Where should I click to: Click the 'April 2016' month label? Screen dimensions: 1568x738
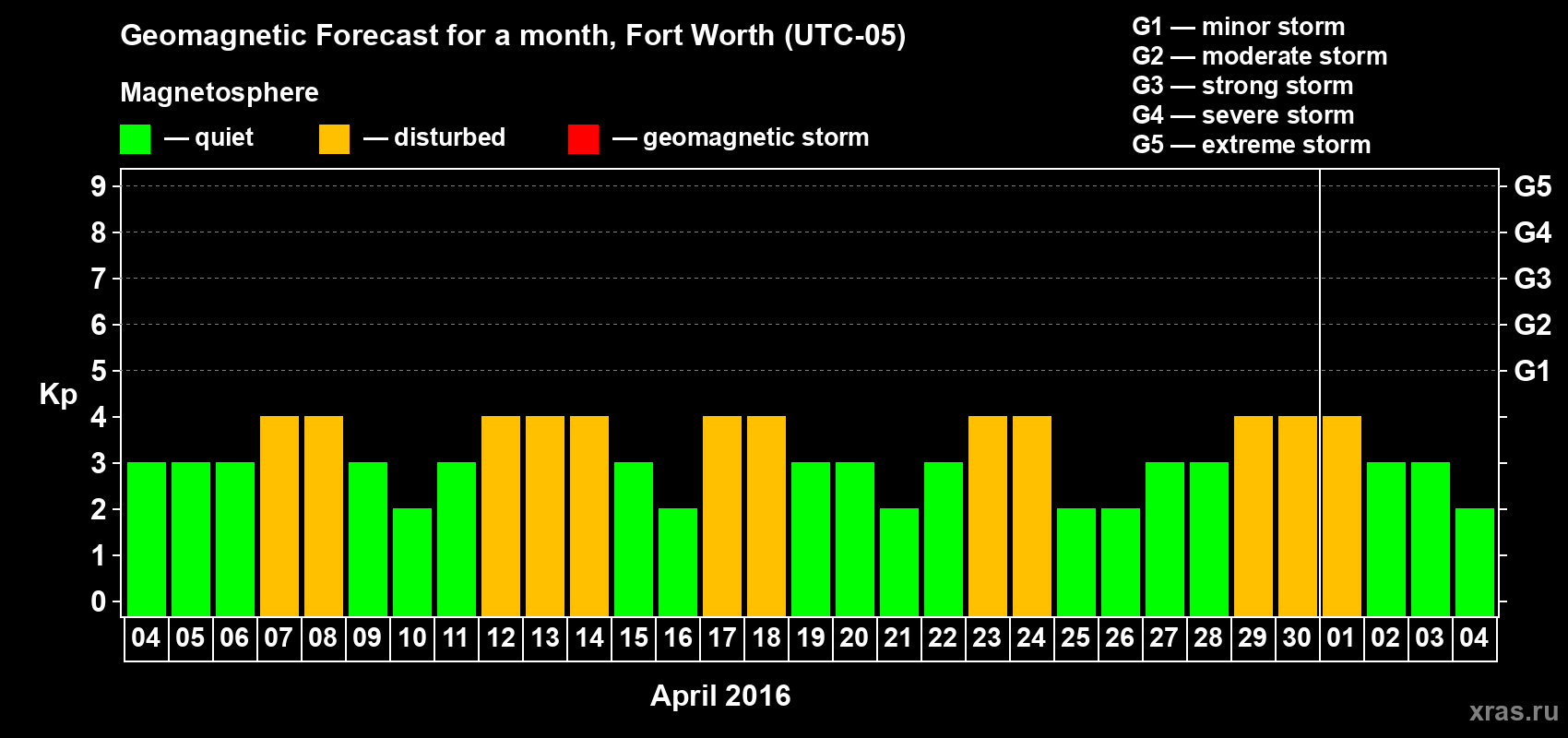click(720, 696)
